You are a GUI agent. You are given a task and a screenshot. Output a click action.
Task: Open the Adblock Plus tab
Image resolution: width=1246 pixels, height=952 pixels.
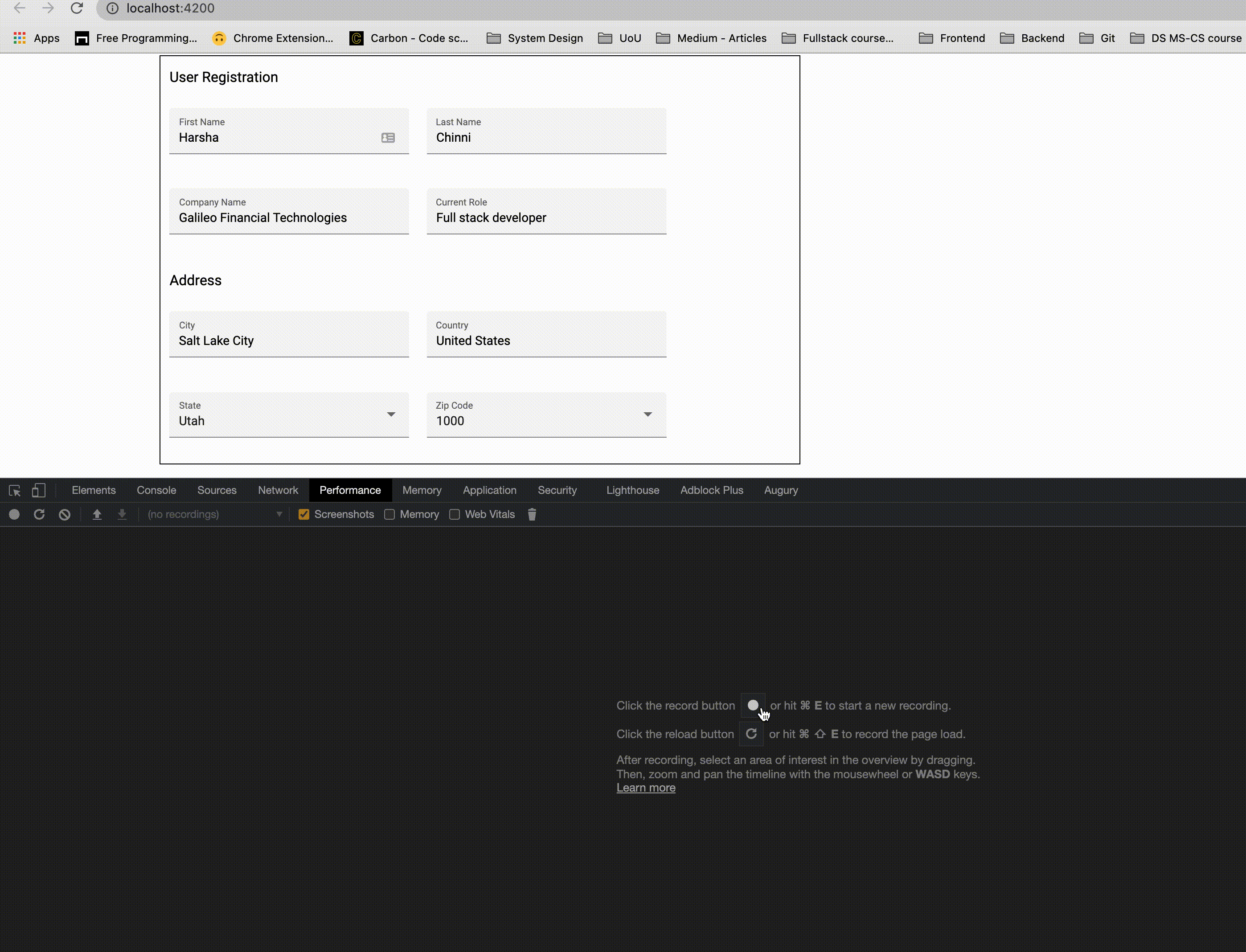712,490
